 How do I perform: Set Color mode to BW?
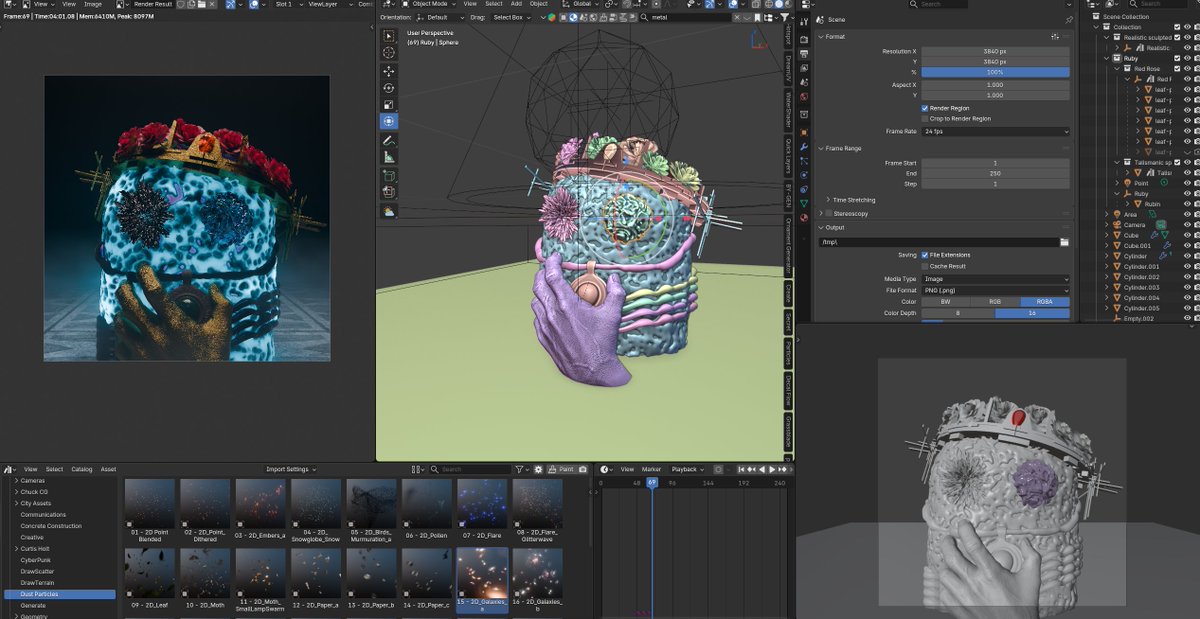945,302
